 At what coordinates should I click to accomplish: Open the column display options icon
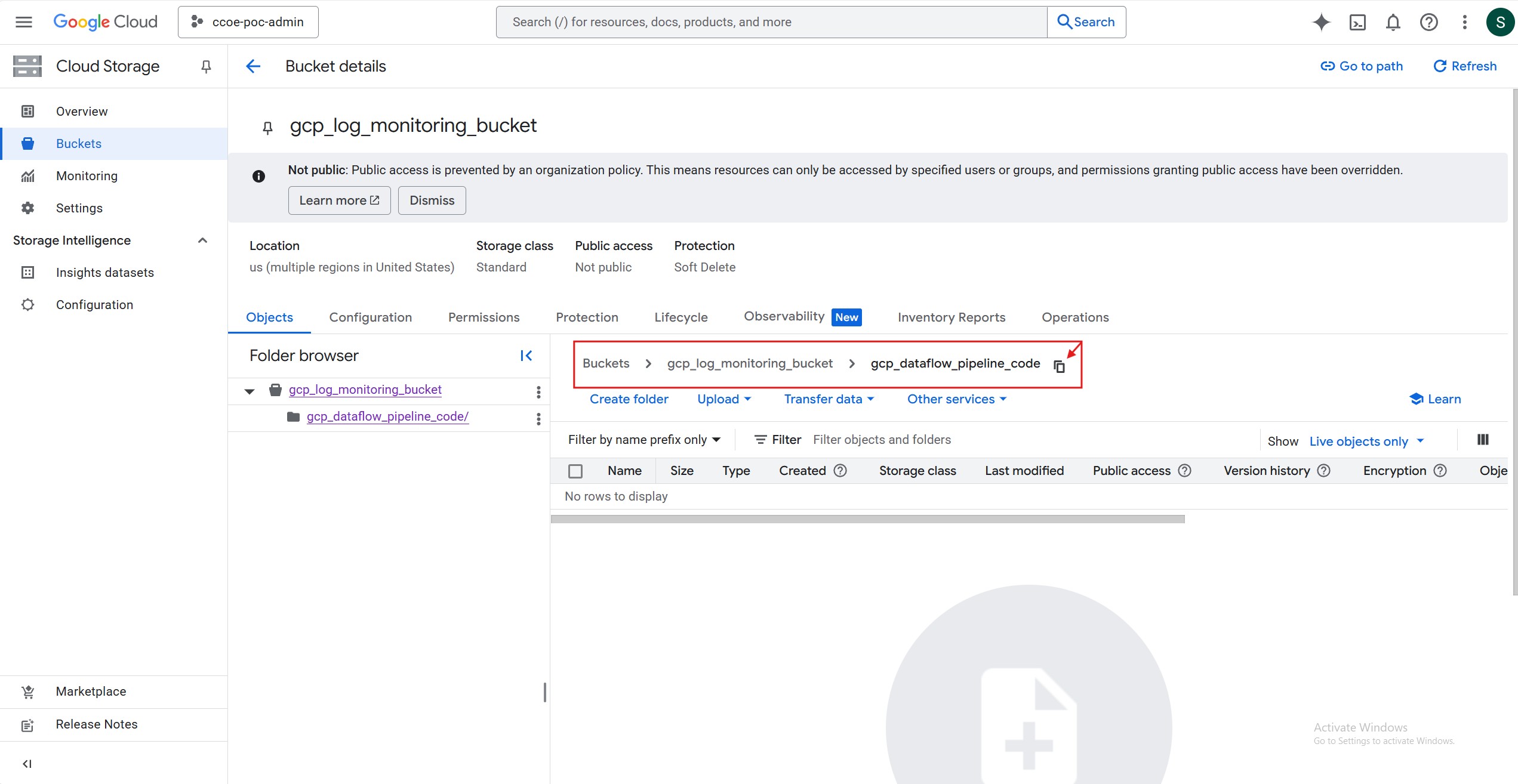1483,440
